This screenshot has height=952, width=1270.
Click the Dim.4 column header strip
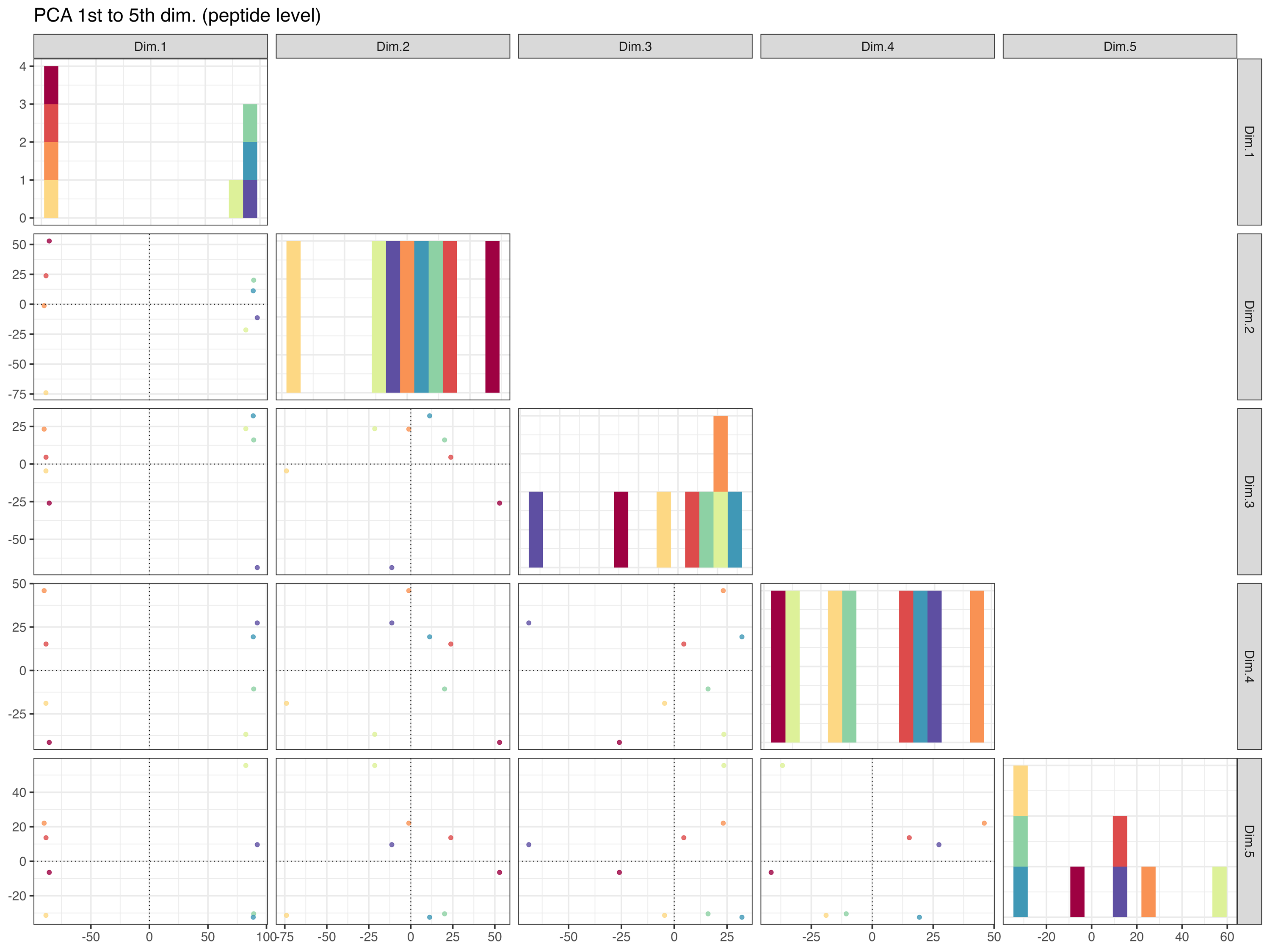877,47
